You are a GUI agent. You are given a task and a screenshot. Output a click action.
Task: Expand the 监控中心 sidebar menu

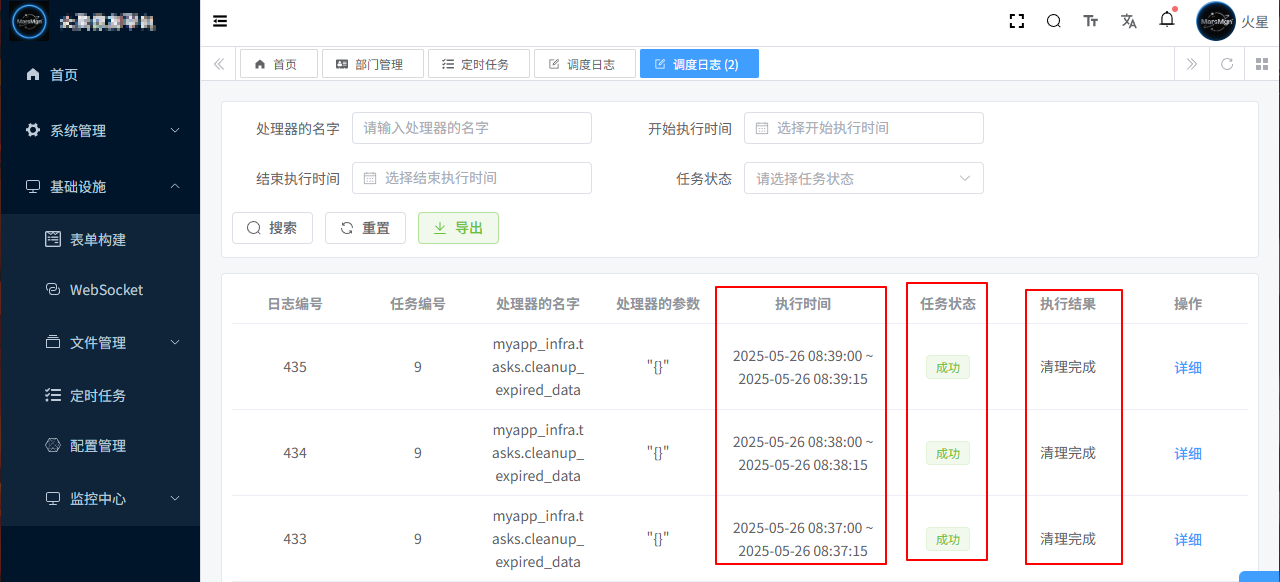100,498
